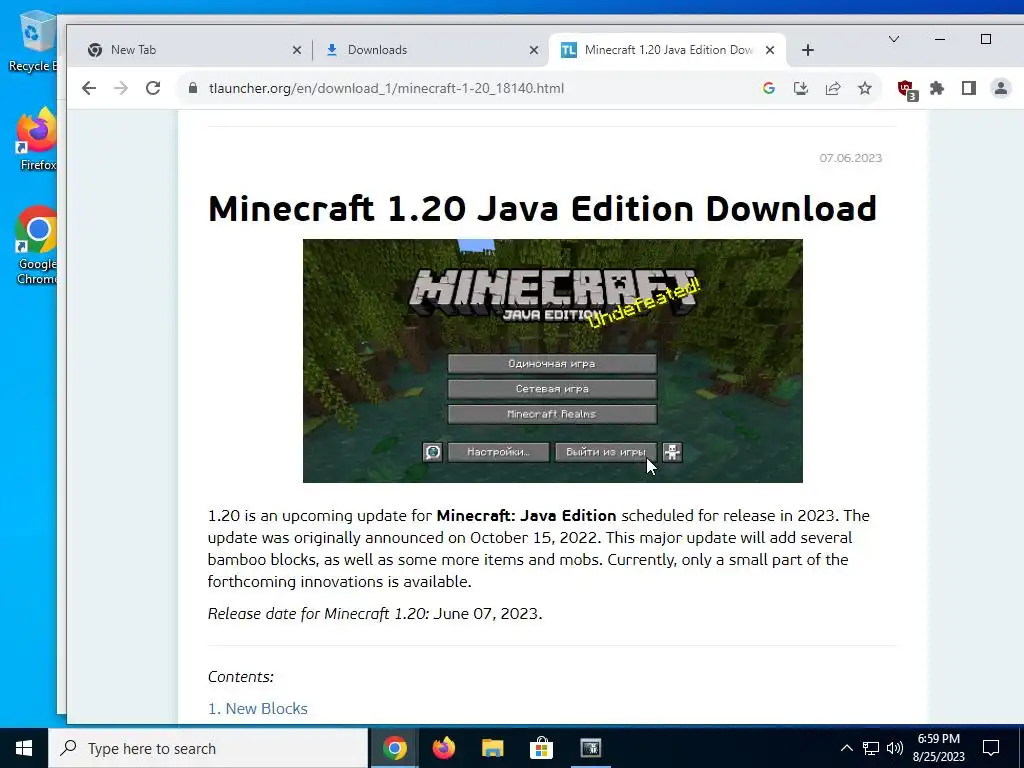The height and width of the screenshot is (768, 1024).
Task: Open Microsoft Store from the taskbar
Action: click(541, 748)
